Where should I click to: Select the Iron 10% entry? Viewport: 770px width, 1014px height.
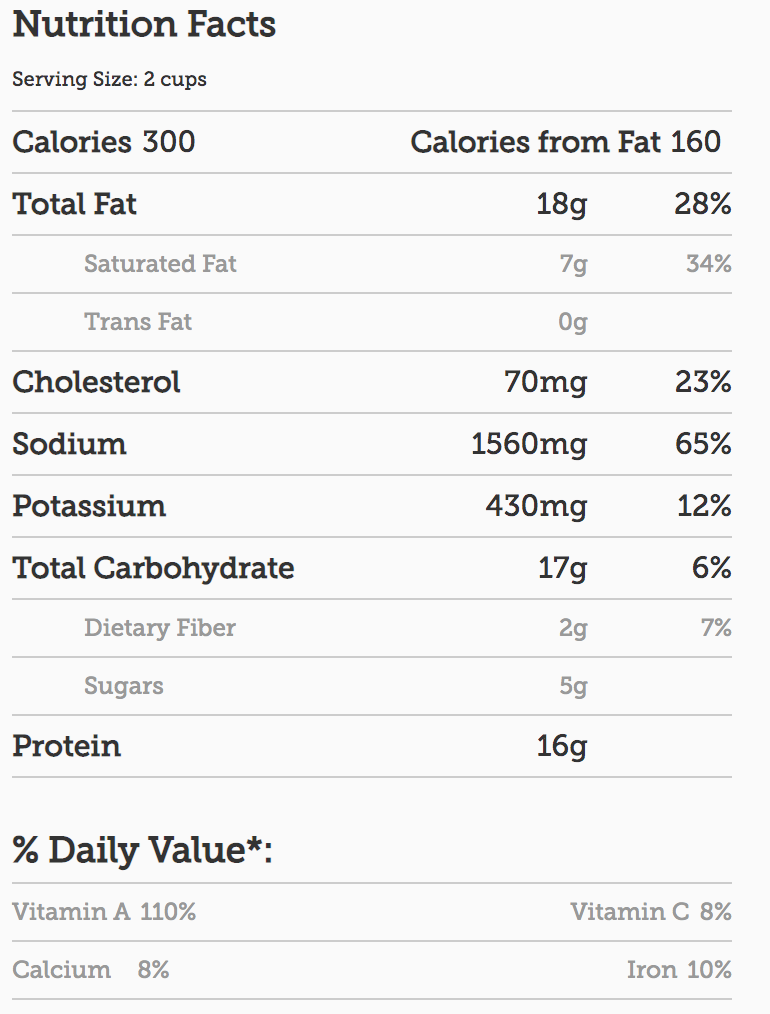coord(679,970)
